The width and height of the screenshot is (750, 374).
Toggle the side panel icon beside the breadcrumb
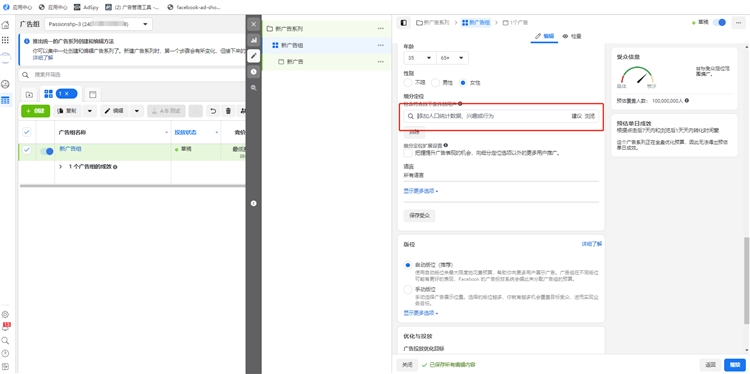(x=404, y=22)
